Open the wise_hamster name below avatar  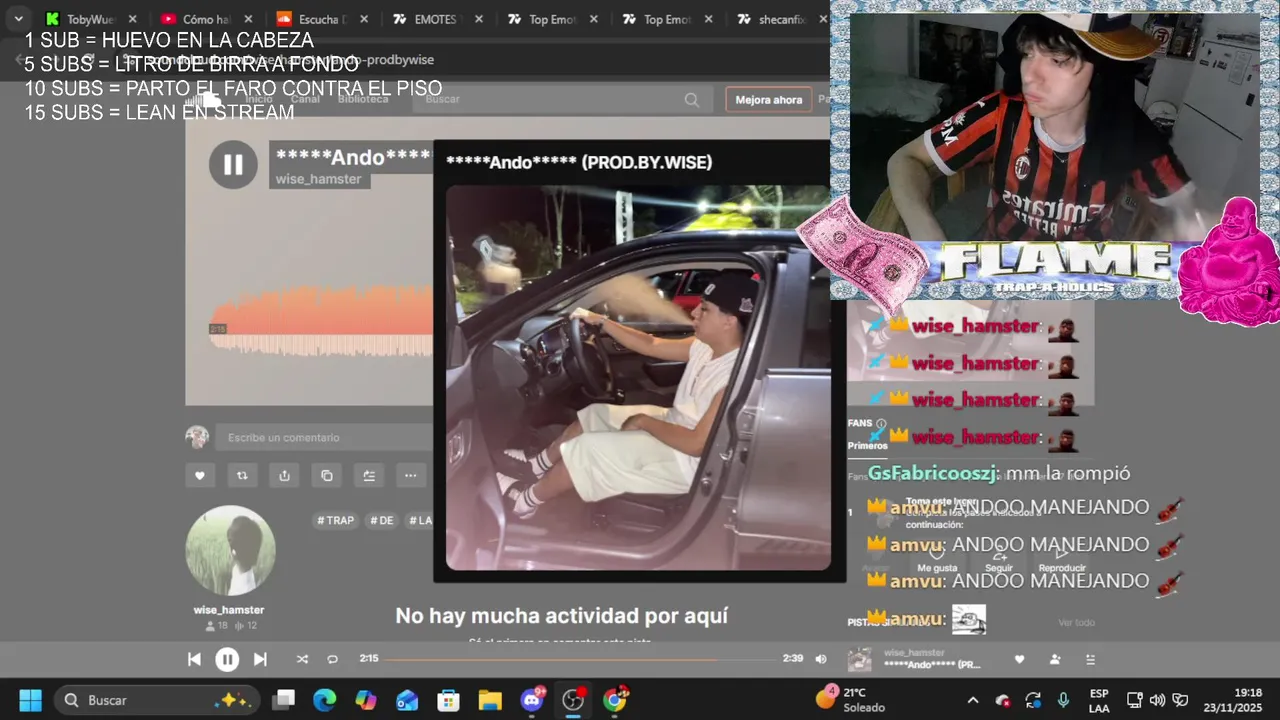(x=229, y=610)
